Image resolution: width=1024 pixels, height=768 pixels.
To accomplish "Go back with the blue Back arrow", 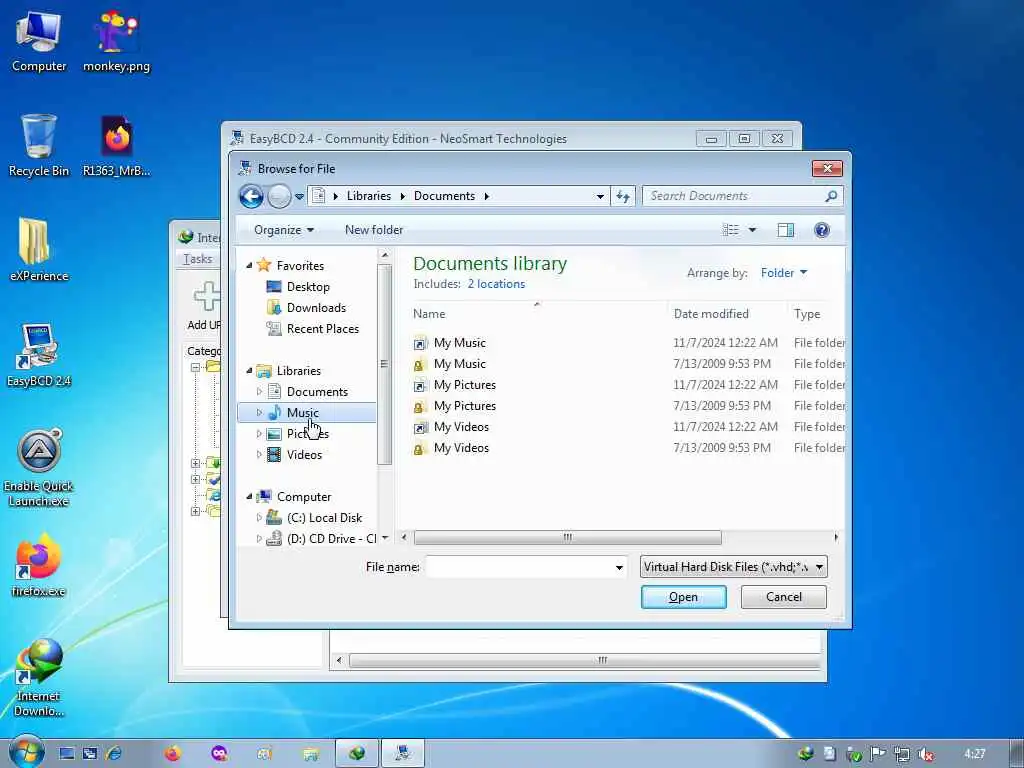I will tap(251, 196).
